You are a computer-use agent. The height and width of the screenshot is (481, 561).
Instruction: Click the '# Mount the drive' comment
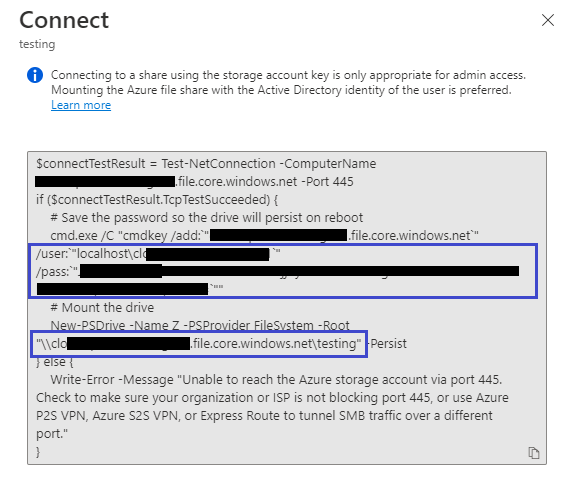[102, 307]
